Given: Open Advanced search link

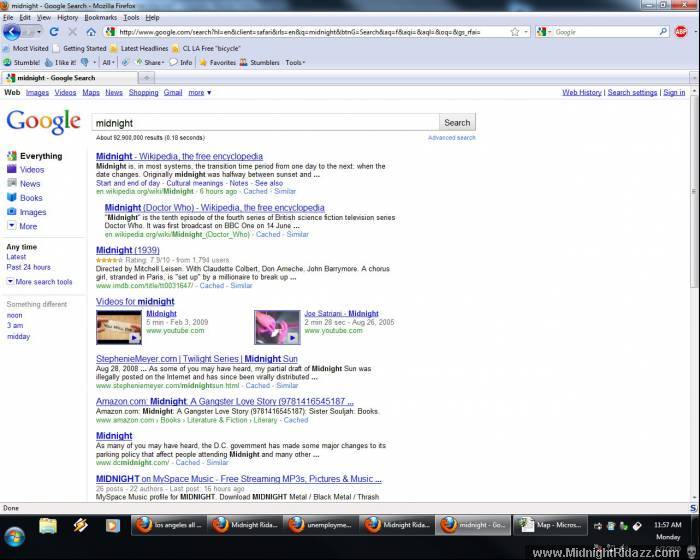Looking at the screenshot, I should coord(451,138).
